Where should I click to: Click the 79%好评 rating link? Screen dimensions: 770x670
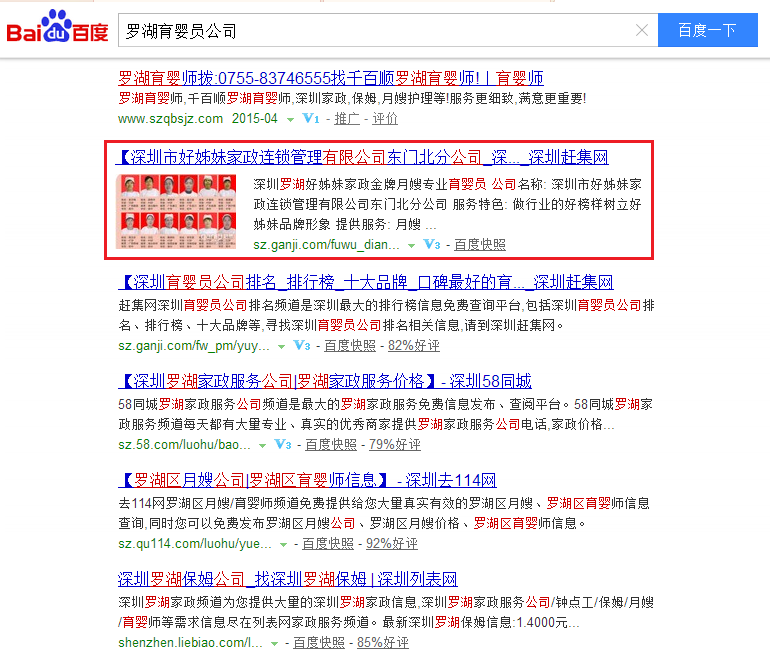coord(395,445)
